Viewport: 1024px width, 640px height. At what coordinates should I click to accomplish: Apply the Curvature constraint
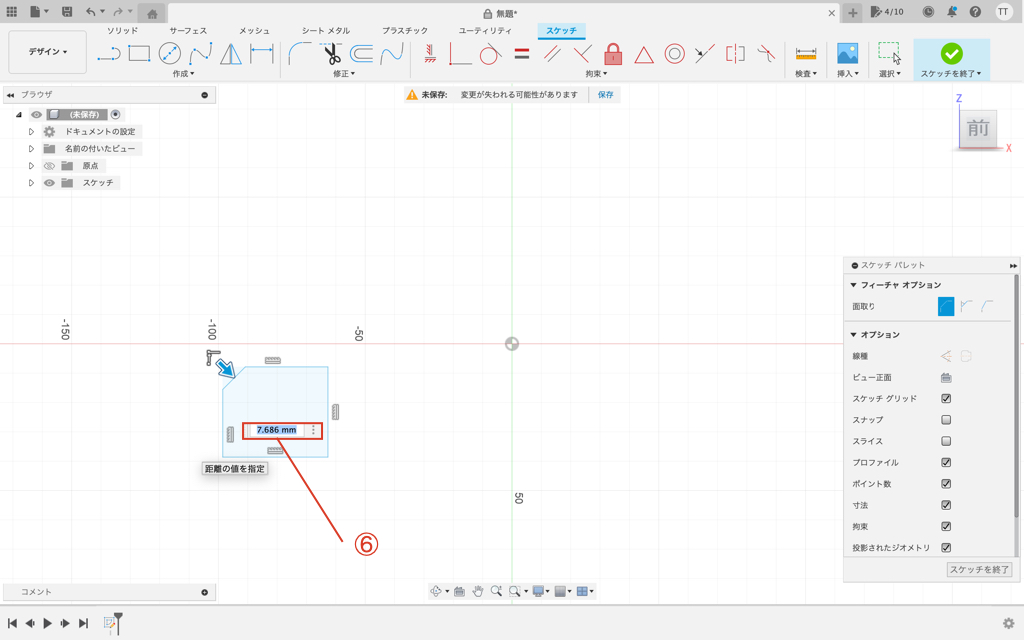click(x=766, y=54)
